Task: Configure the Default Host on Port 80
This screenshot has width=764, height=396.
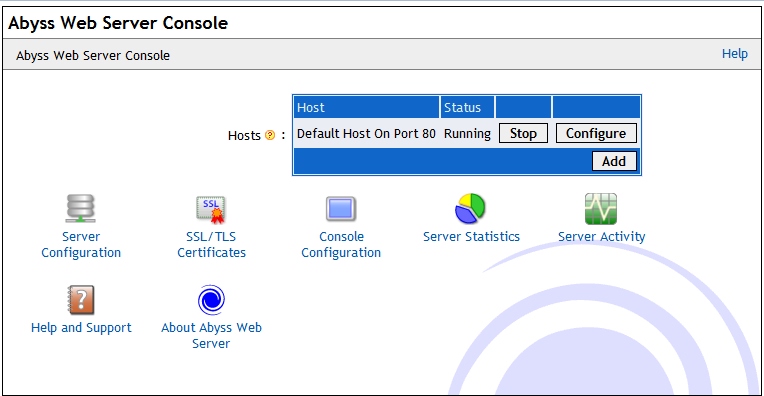Action: [596, 133]
